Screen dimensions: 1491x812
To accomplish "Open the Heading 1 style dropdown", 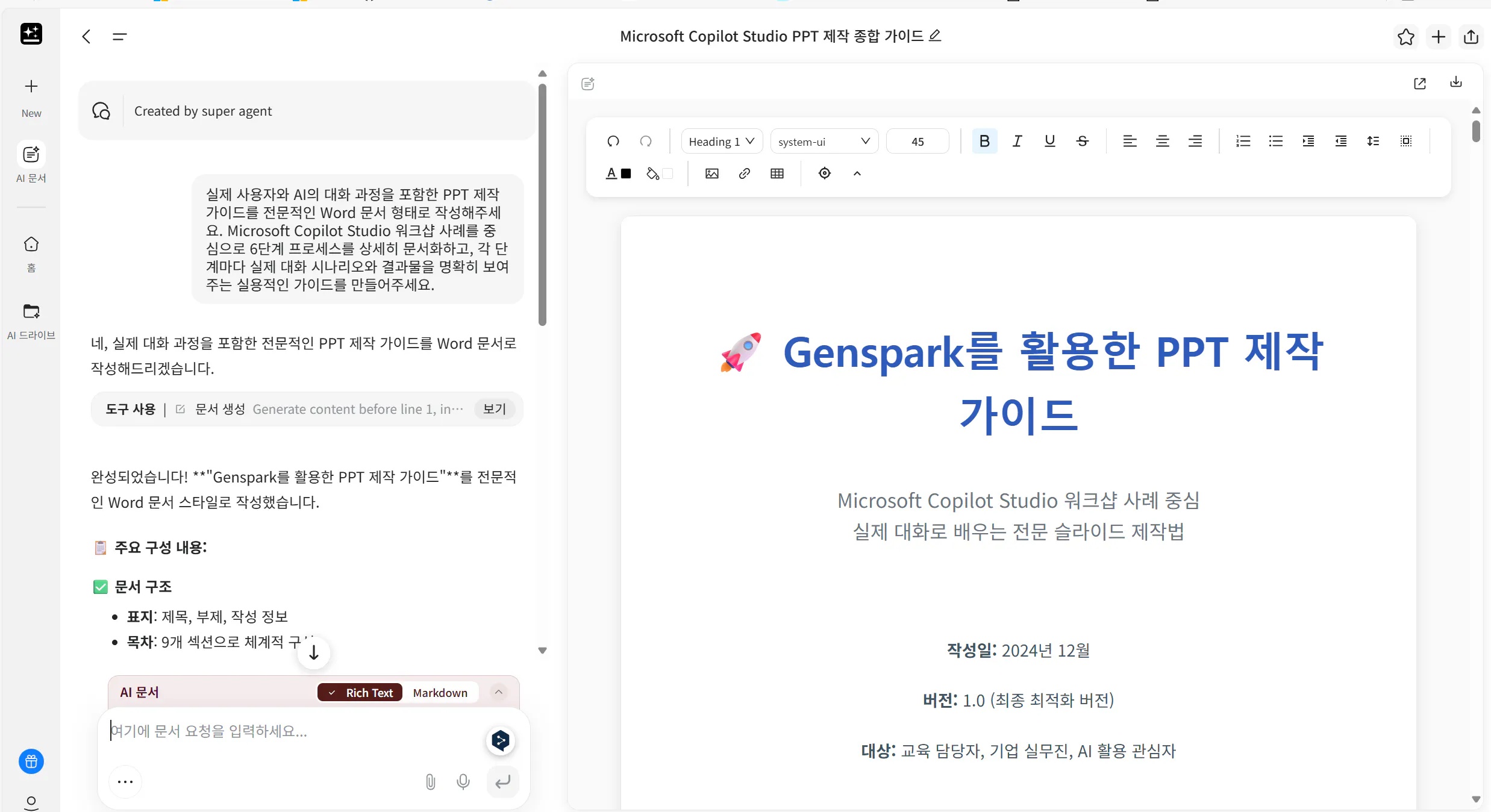I will point(721,141).
